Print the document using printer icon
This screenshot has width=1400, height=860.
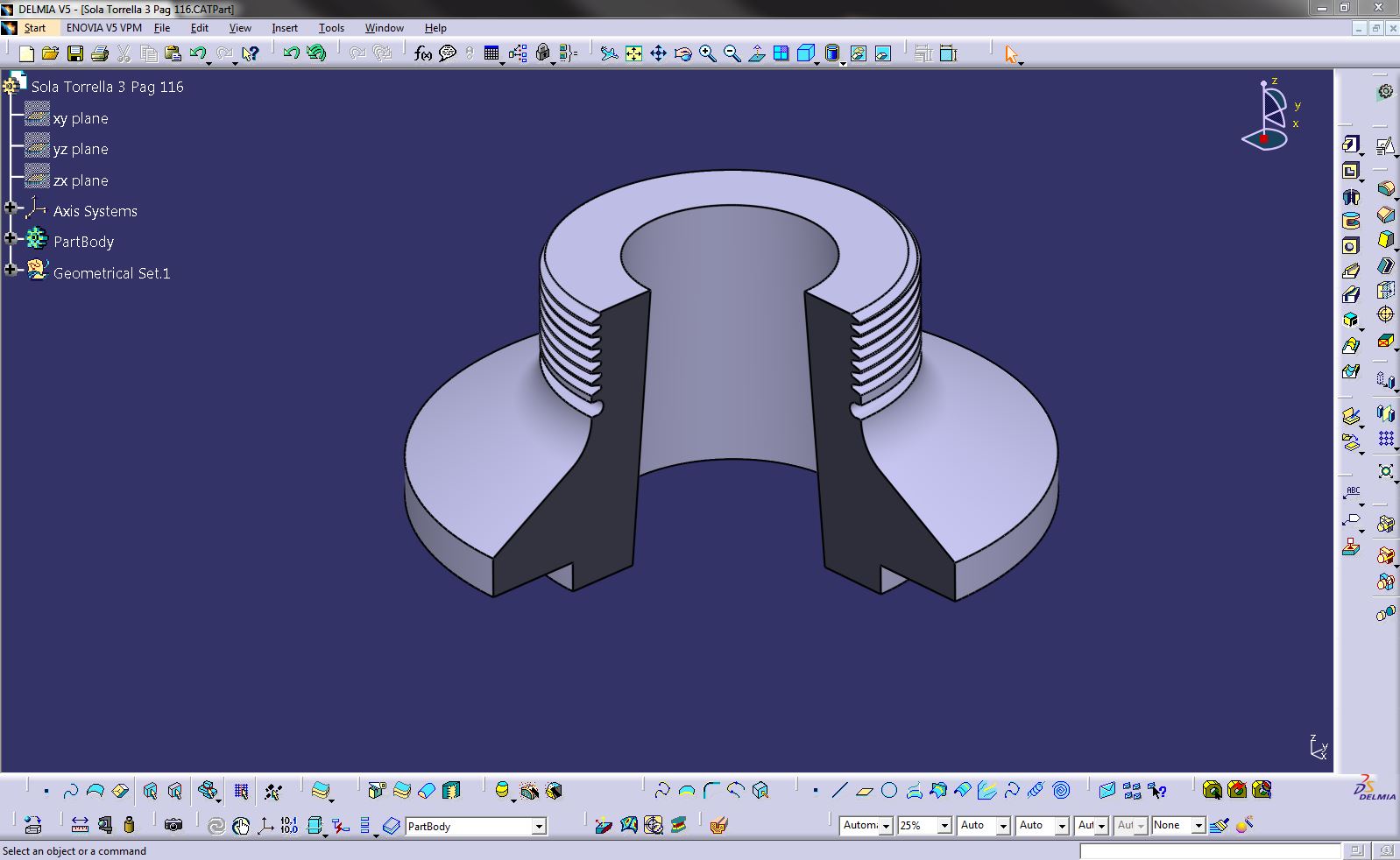(100, 53)
